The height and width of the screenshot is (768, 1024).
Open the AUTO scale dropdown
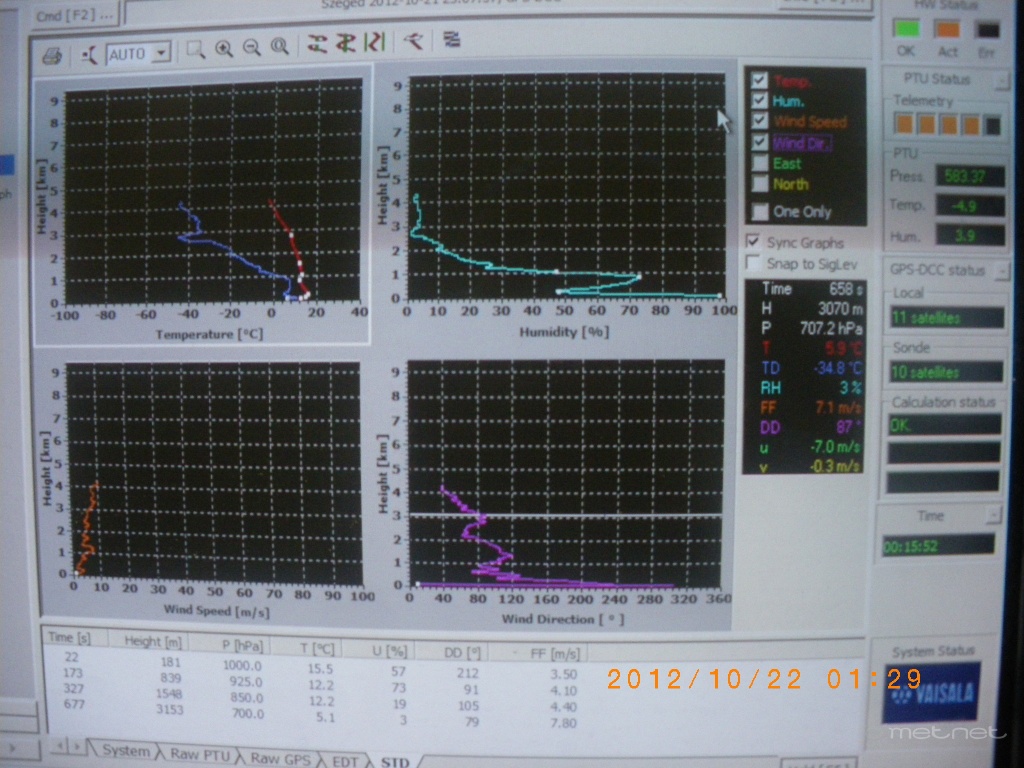(x=162, y=52)
